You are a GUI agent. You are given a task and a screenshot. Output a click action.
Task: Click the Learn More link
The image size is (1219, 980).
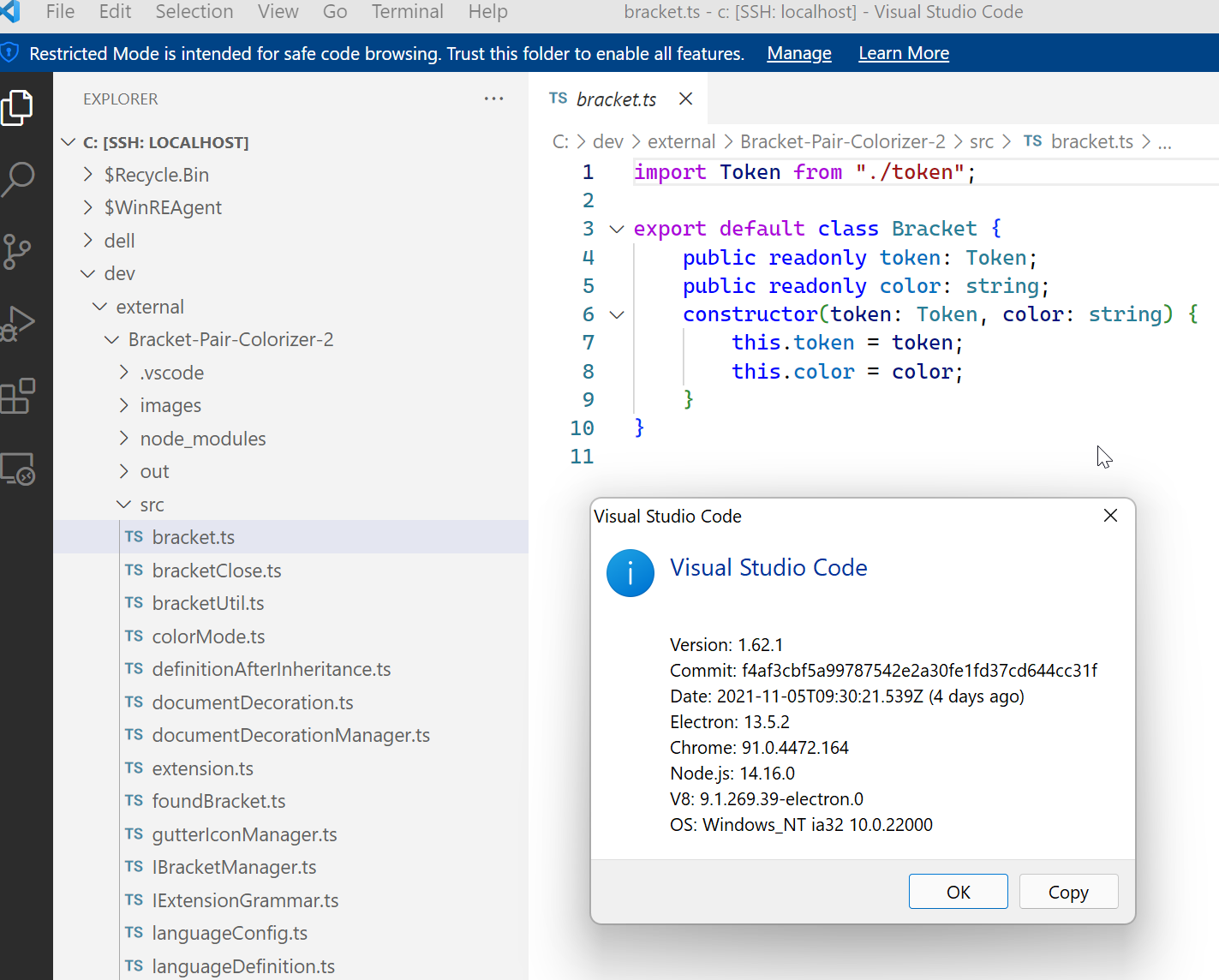point(903,53)
